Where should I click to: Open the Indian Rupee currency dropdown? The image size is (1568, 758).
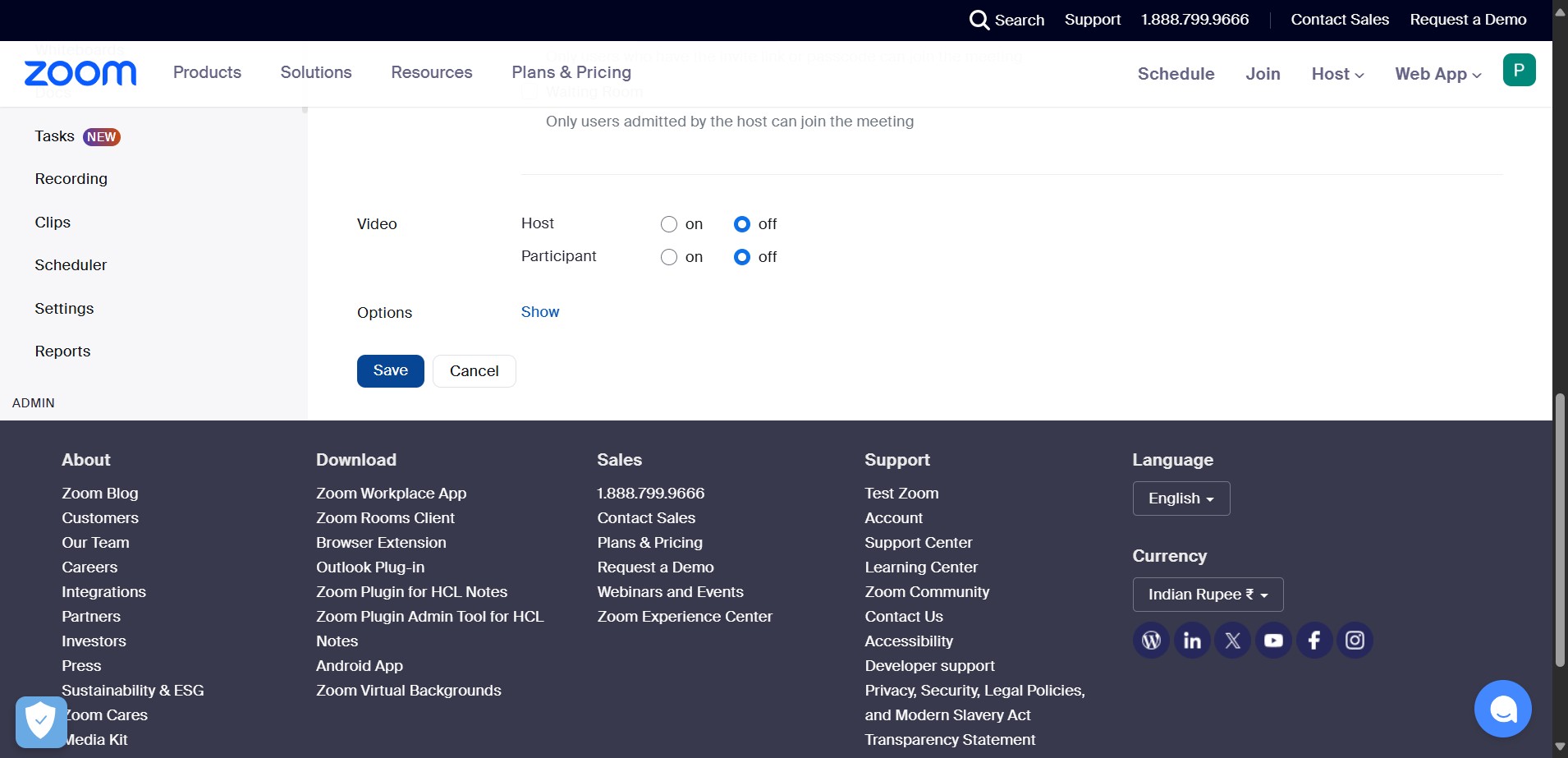point(1208,595)
